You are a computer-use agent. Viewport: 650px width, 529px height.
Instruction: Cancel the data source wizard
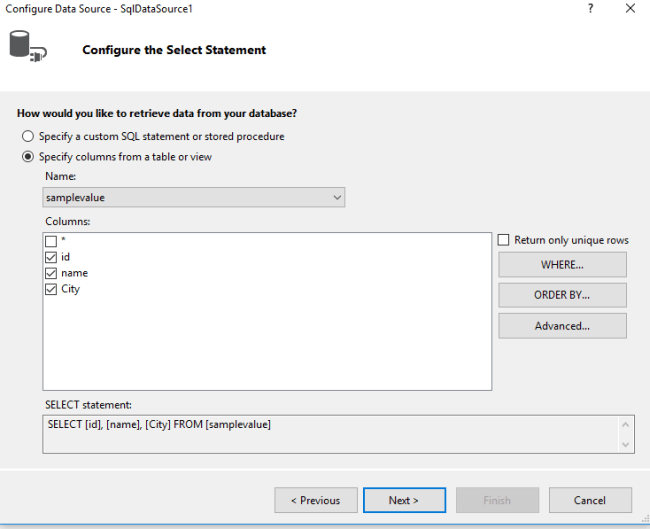(x=590, y=500)
